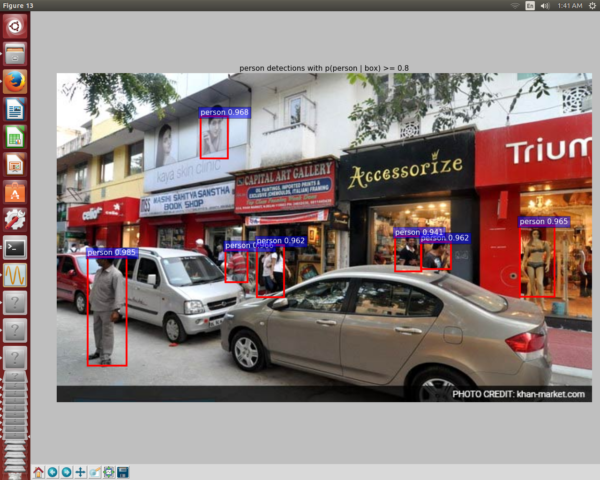The image size is (600, 480).
Task: Open System Settings gear in launcher
Action: tap(15, 219)
